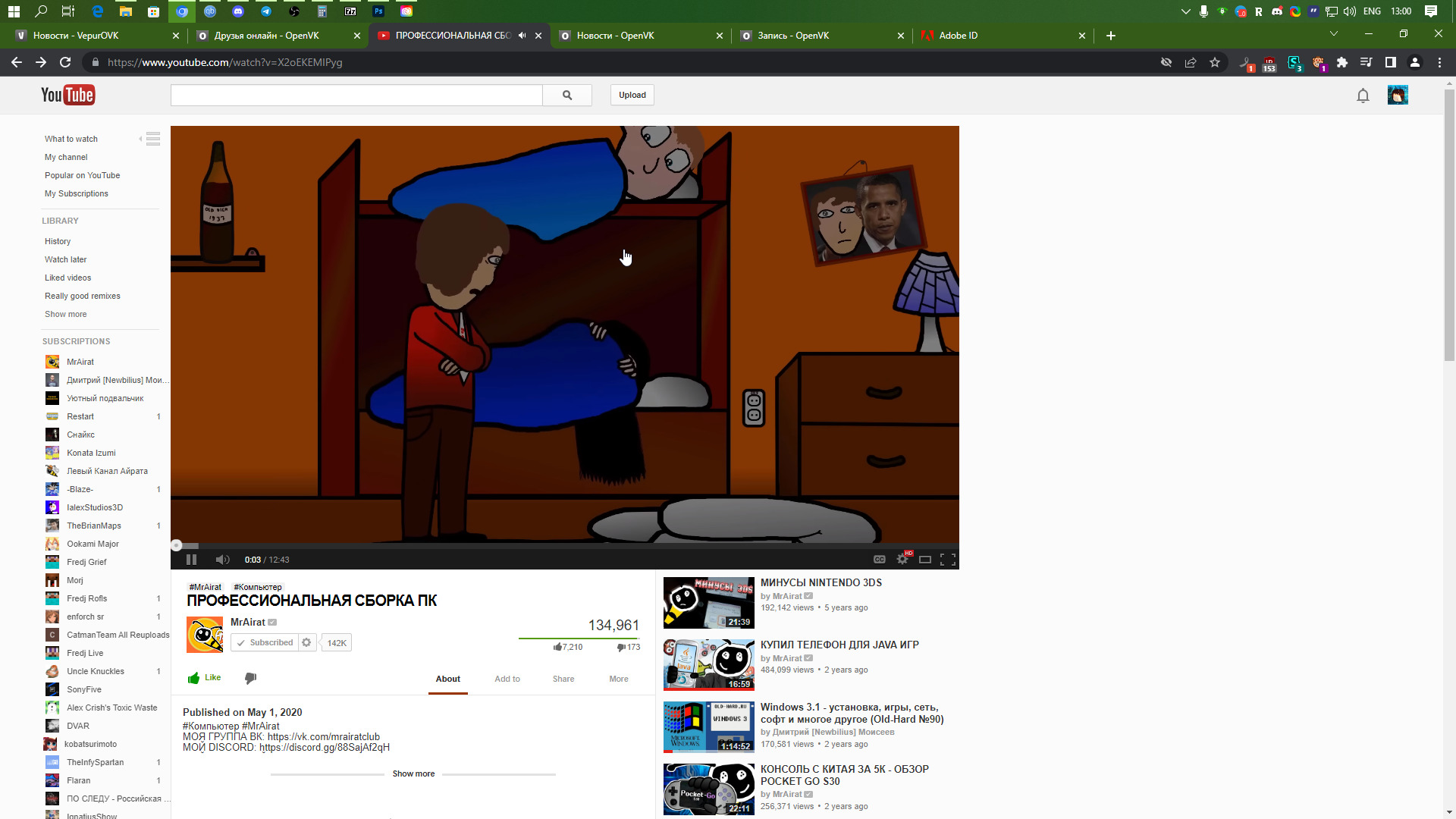Open video quality settings gear

pos(902,560)
